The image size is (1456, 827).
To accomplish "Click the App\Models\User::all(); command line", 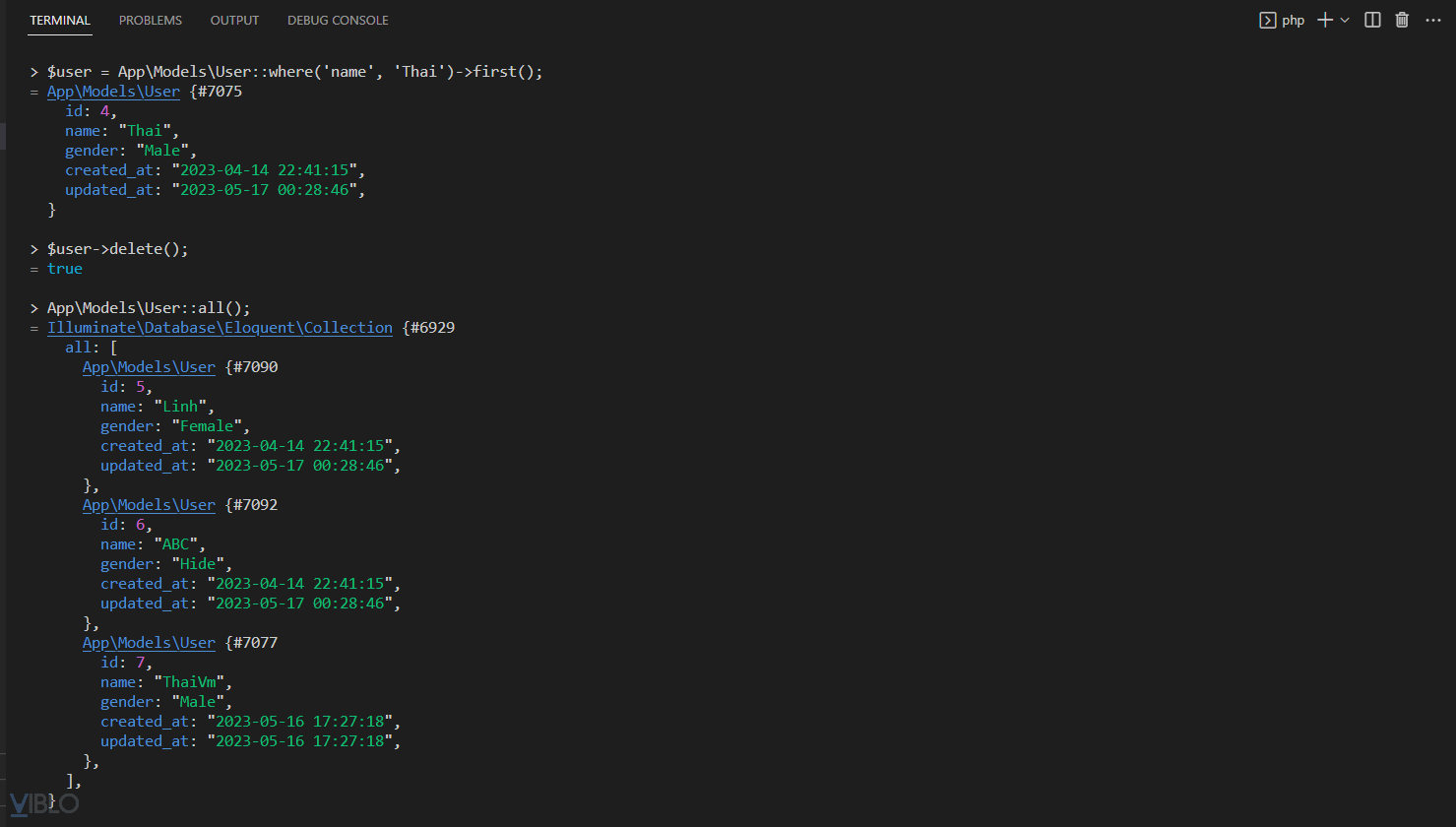I will [149, 308].
